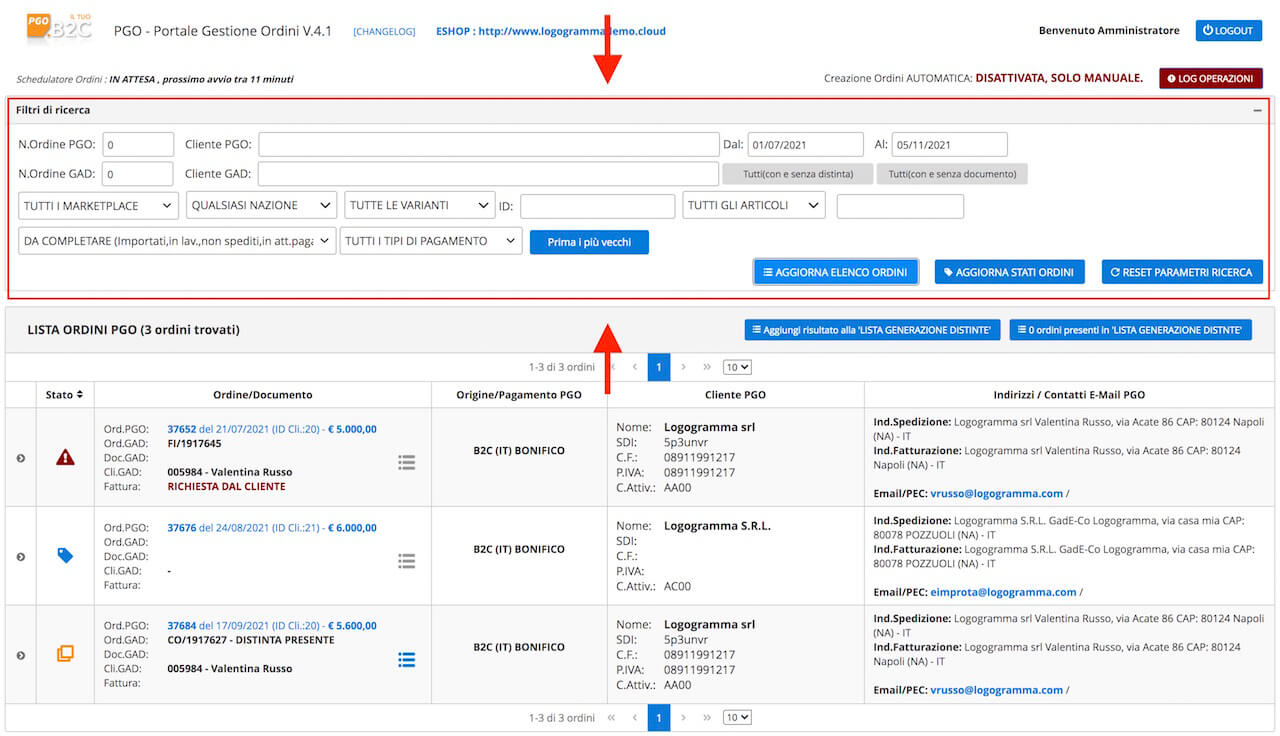Image resolution: width=1280 pixels, height=736 pixels.
Task: Select page 1 in the top pagination
Action: 658,367
